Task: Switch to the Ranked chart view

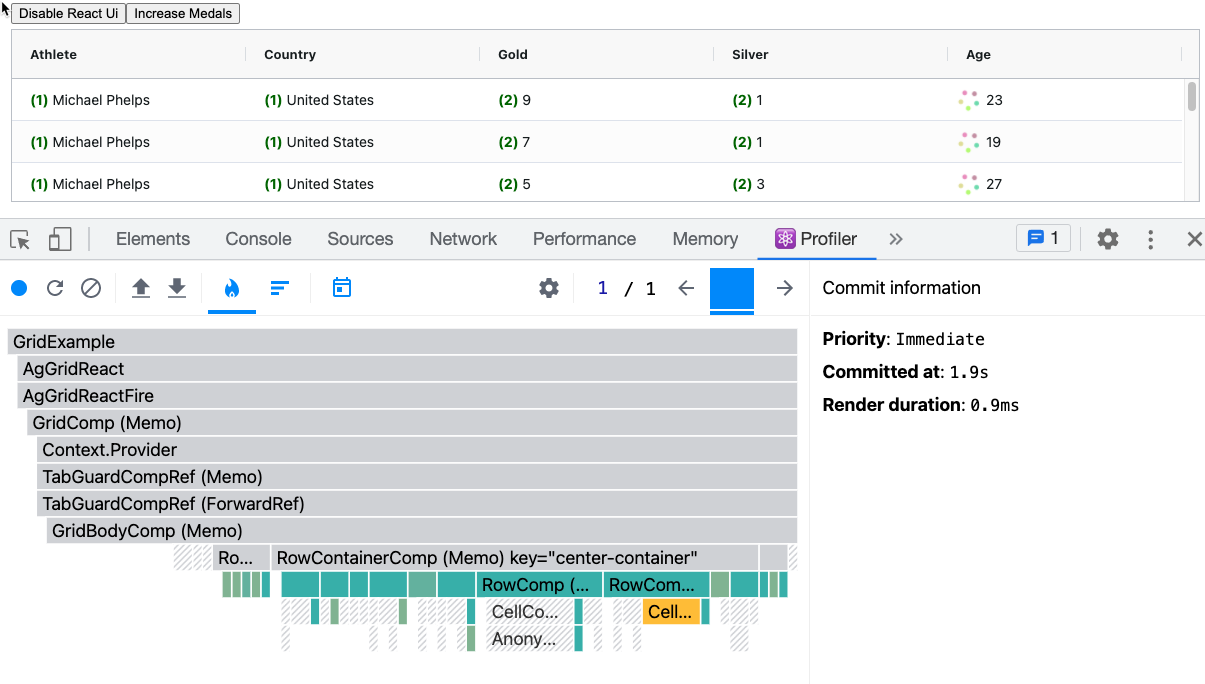Action: click(x=279, y=288)
